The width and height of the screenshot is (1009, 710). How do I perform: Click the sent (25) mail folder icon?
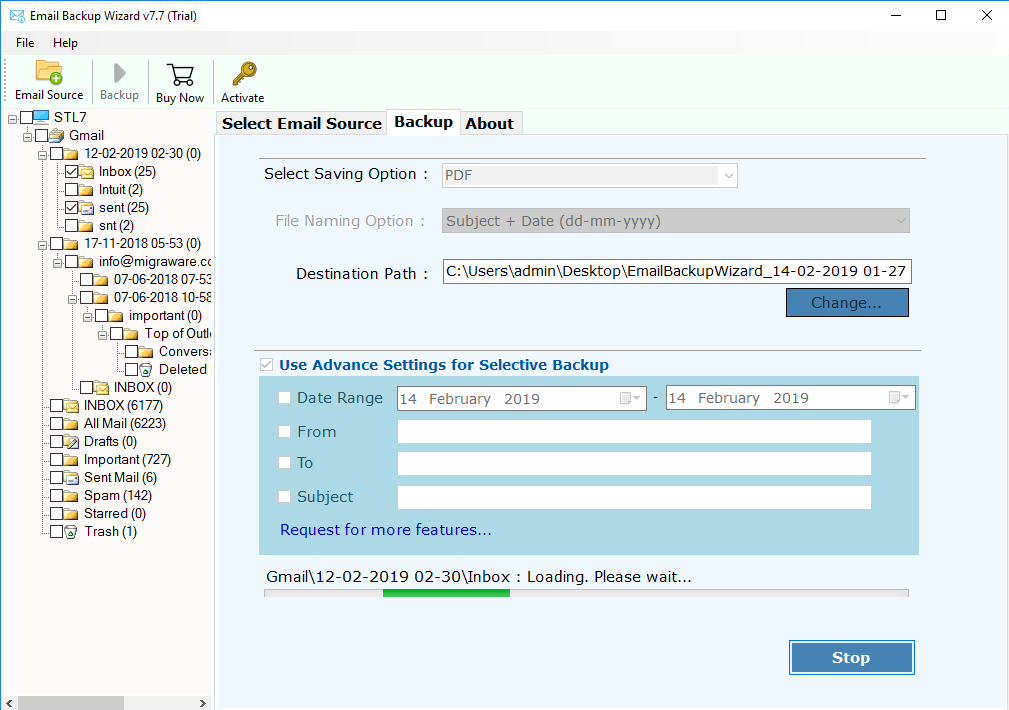86,208
